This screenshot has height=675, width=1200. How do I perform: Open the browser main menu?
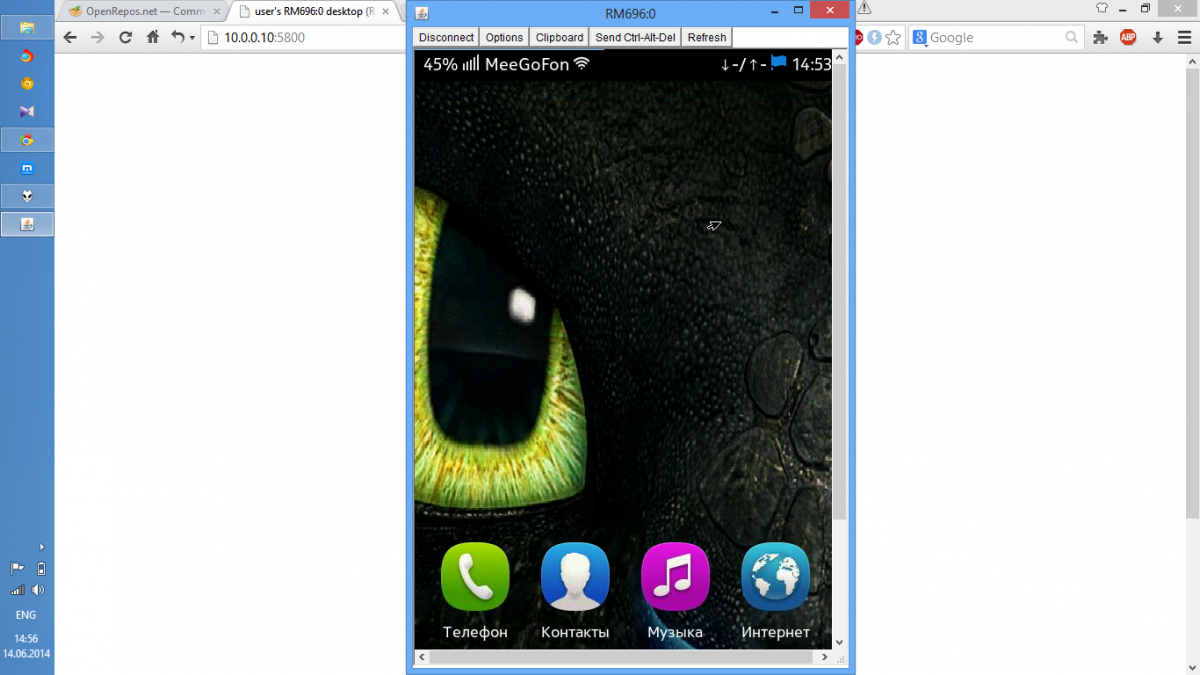coord(1184,37)
